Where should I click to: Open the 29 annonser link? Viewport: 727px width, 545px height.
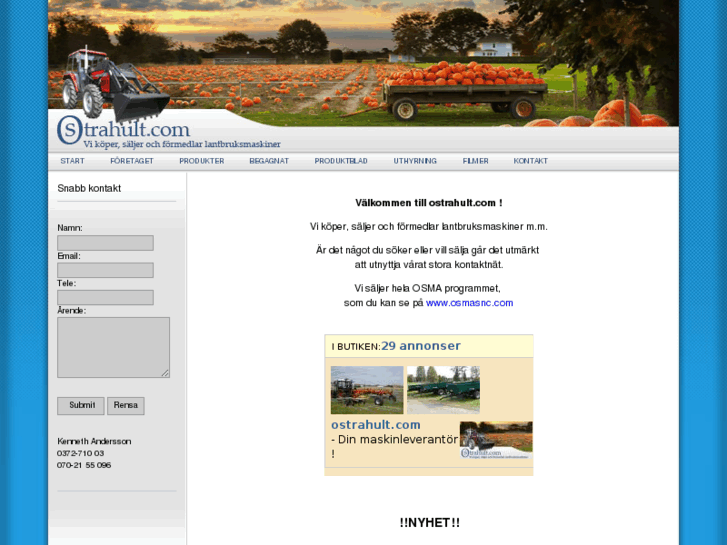(421, 346)
